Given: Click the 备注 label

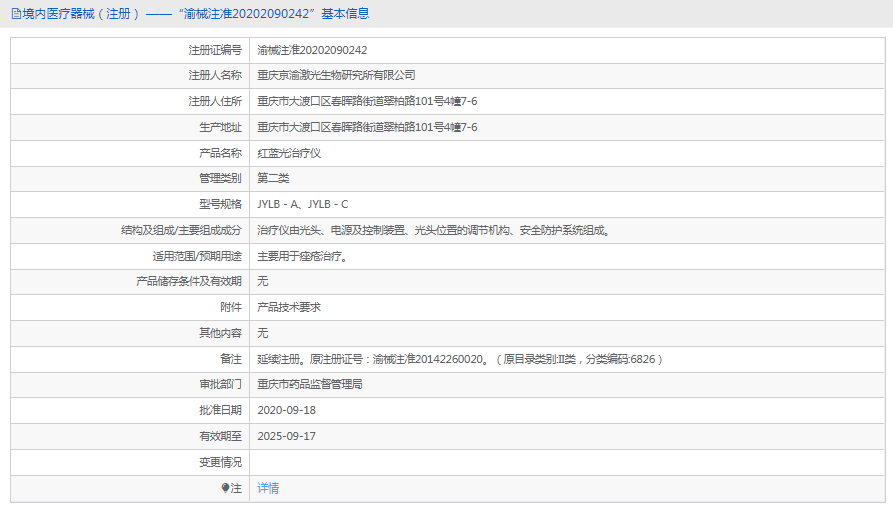Looking at the screenshot, I should pos(231,359).
